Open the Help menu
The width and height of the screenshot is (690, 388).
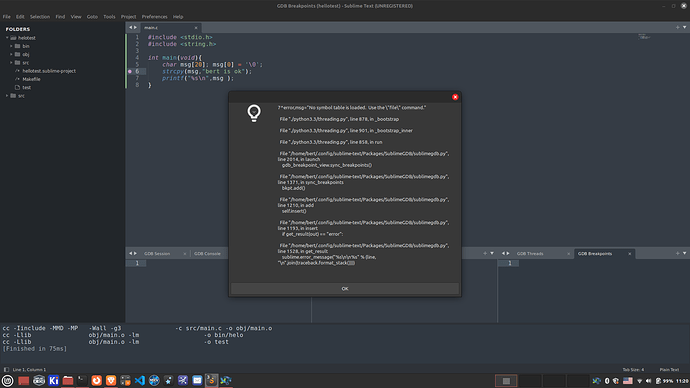tap(178, 17)
